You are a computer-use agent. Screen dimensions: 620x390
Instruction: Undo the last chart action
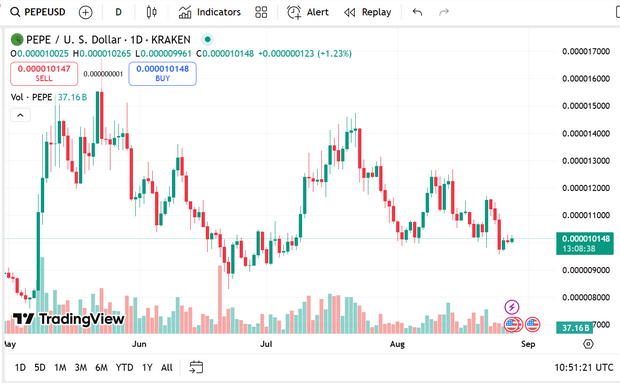417,12
